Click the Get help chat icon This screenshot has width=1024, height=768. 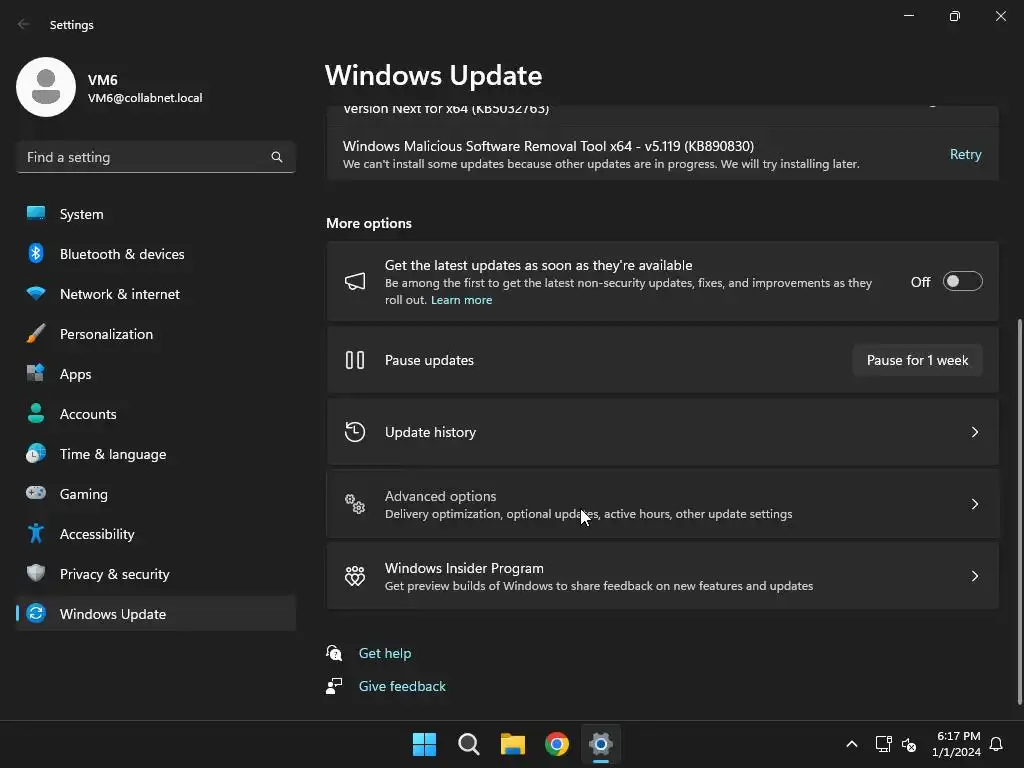click(334, 652)
